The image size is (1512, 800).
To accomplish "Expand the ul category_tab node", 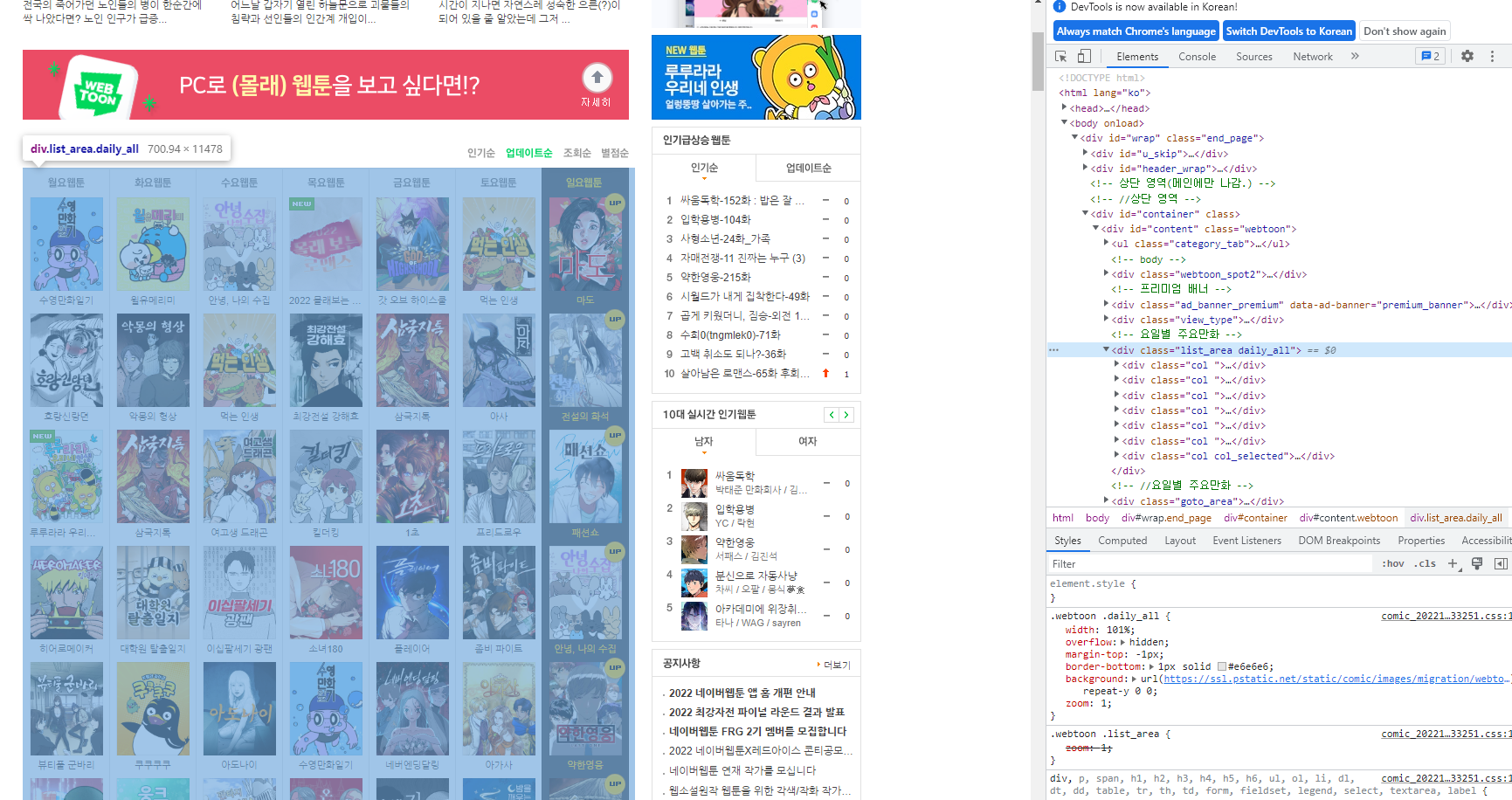I will [x=1106, y=243].
